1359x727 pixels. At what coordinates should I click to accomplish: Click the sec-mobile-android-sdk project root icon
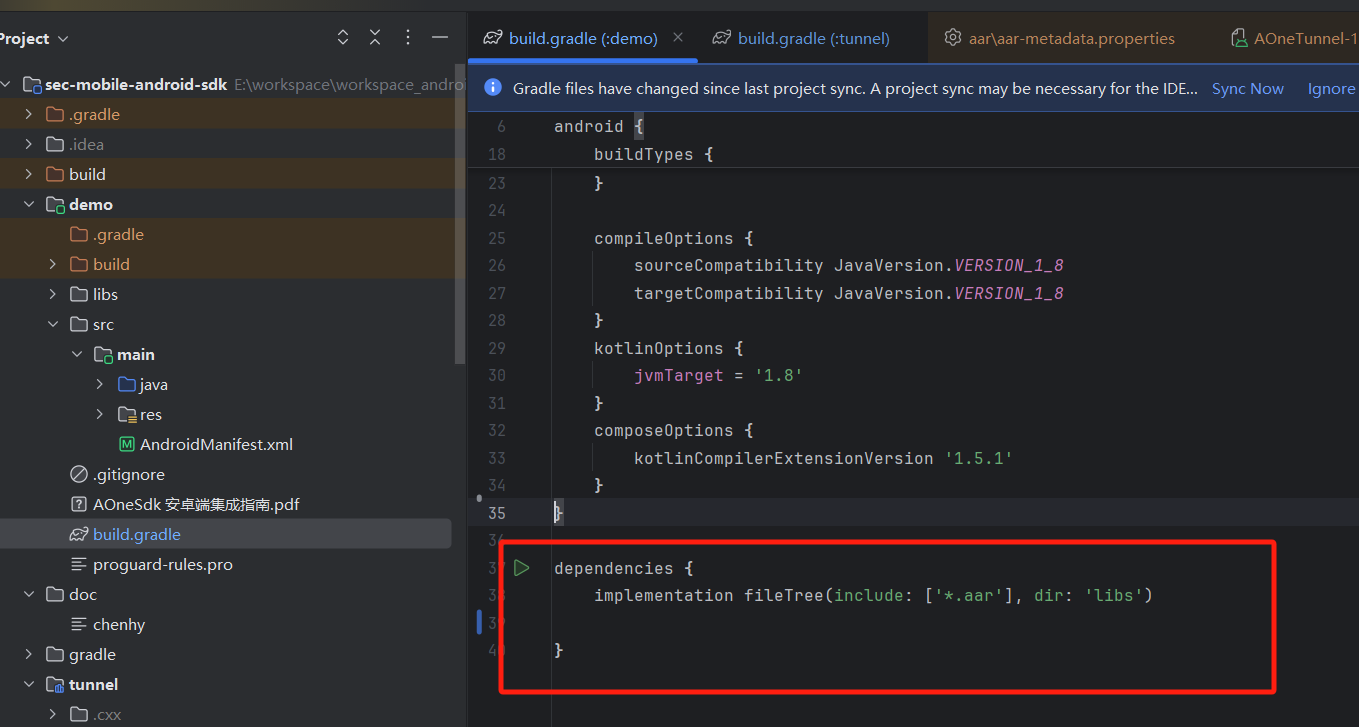(x=32, y=85)
